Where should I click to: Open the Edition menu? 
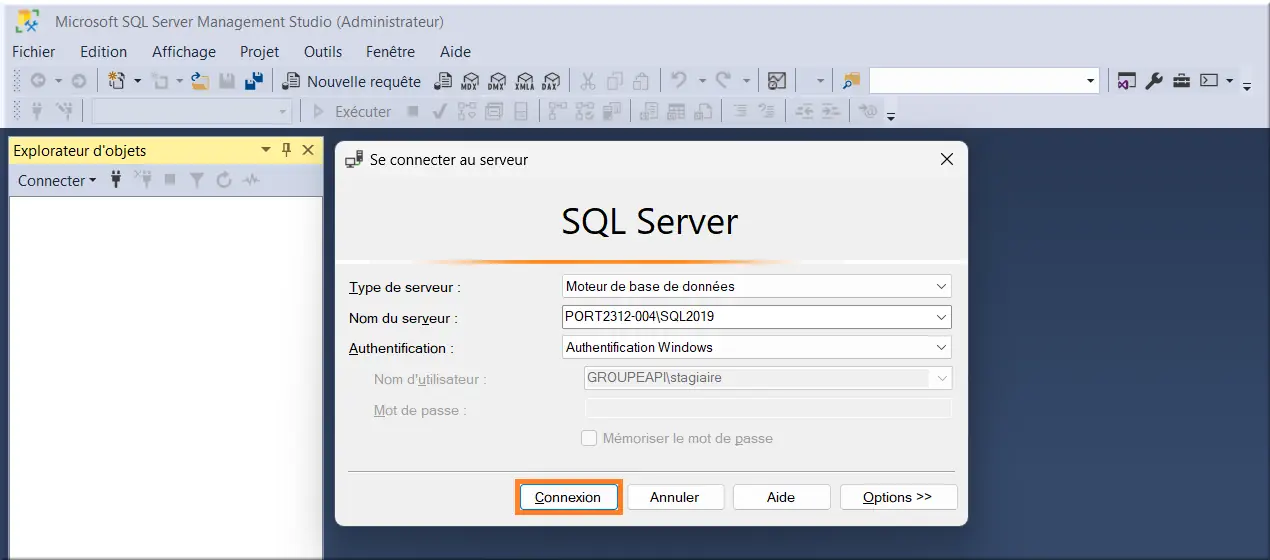[104, 52]
